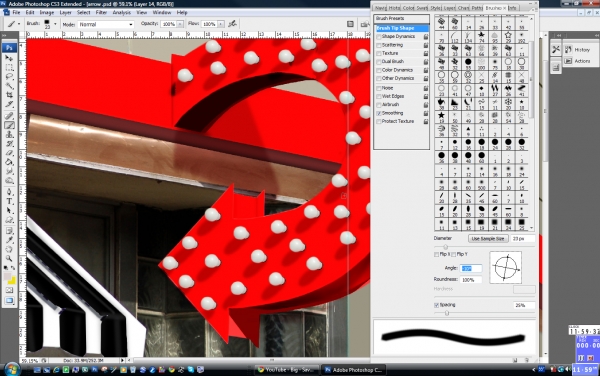Click the Angle input field
The image size is (600, 376).
pos(471,269)
